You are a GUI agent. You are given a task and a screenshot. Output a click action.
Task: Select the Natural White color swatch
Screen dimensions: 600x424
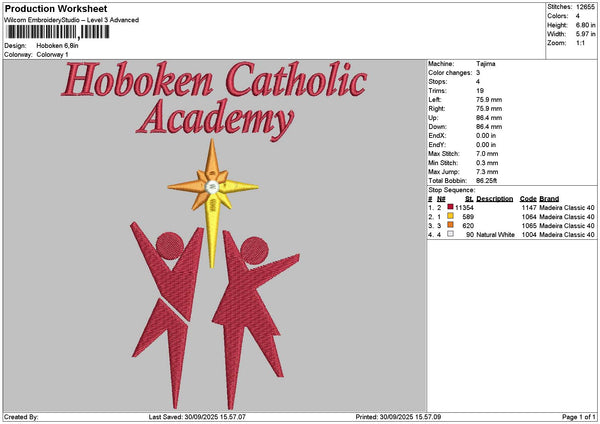tap(450, 234)
